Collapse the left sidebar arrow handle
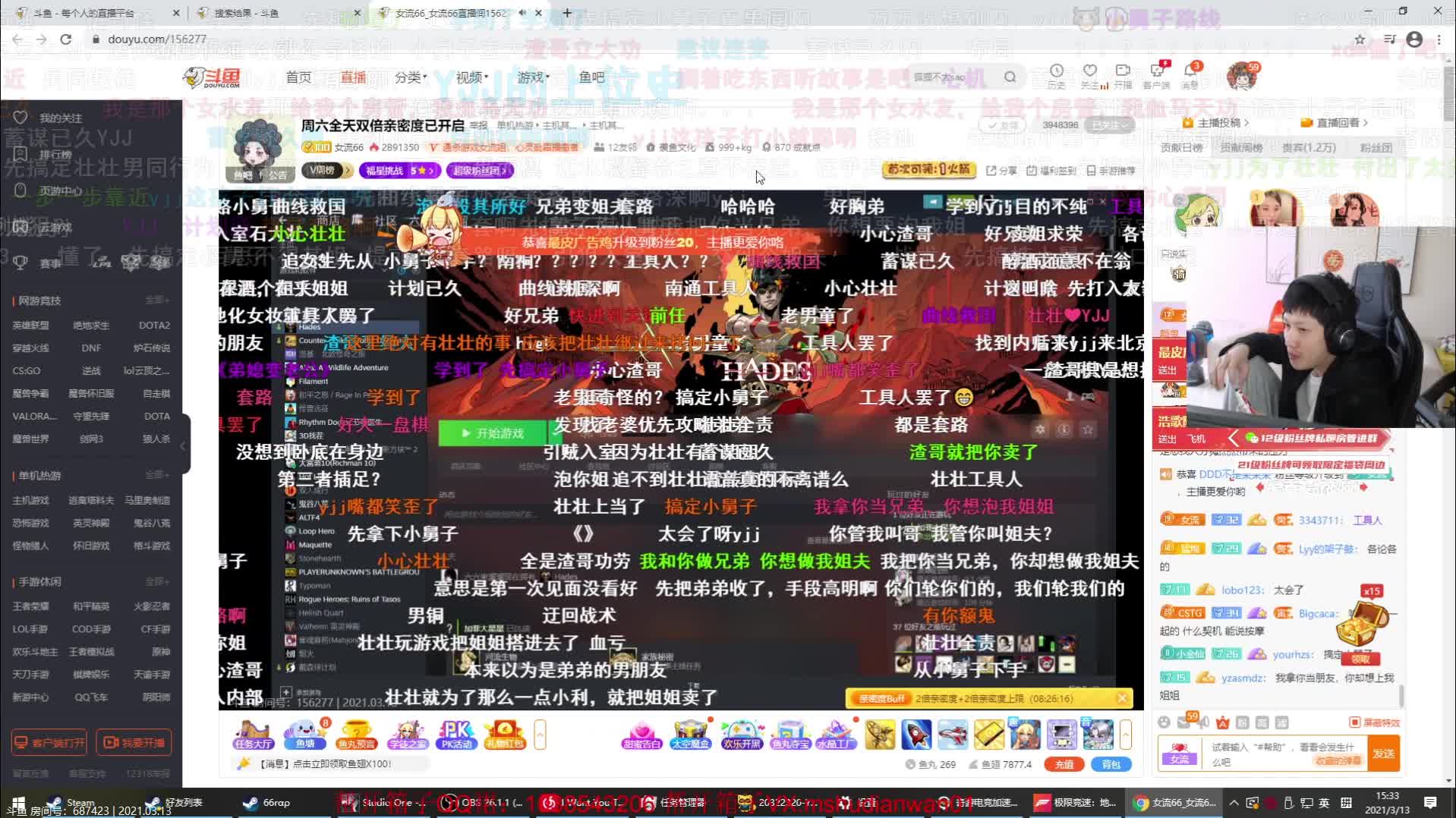Viewport: 1456px width, 818px height. [x=183, y=445]
